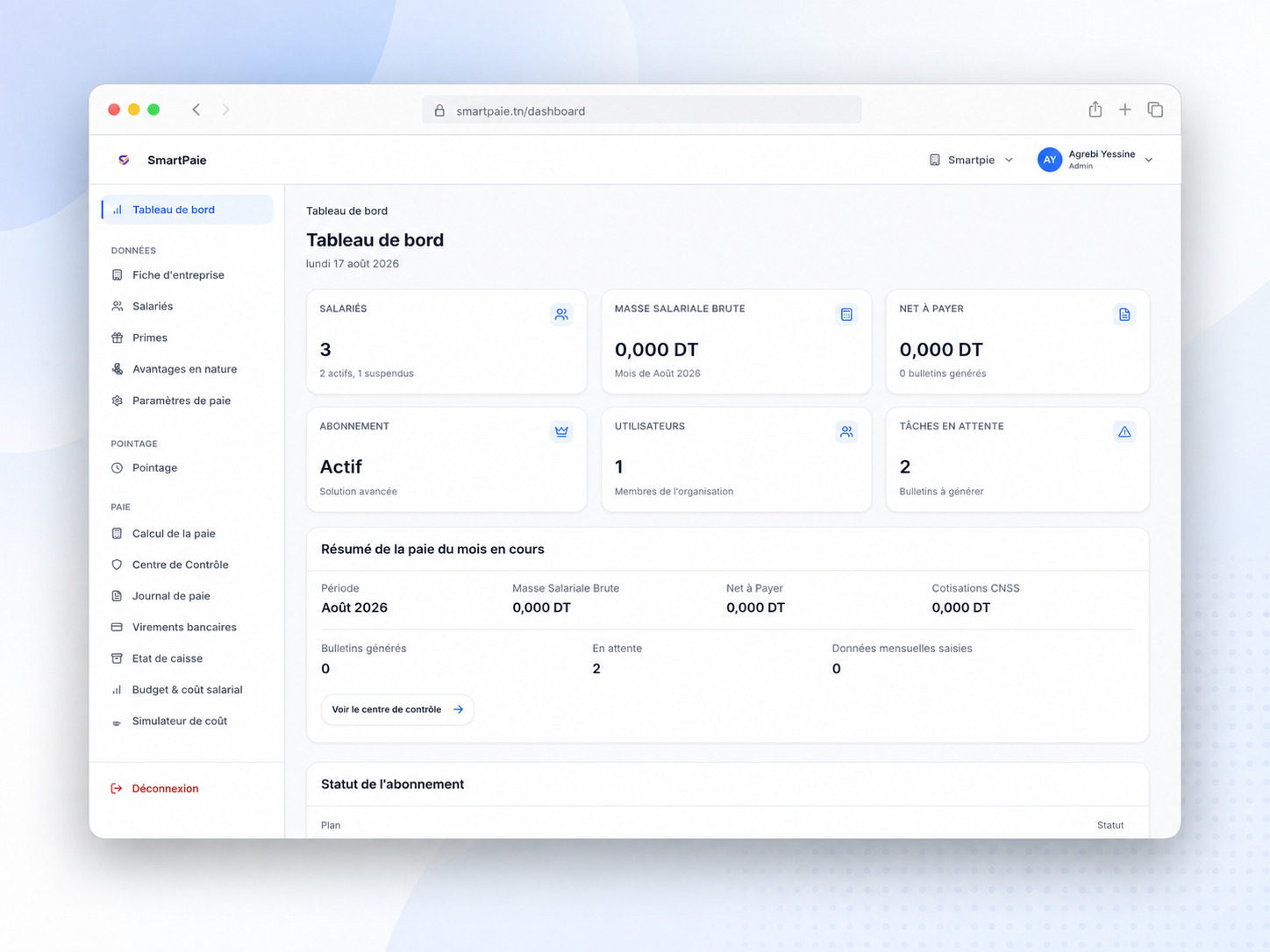Click the Déconnexion logout icon

coord(117,788)
